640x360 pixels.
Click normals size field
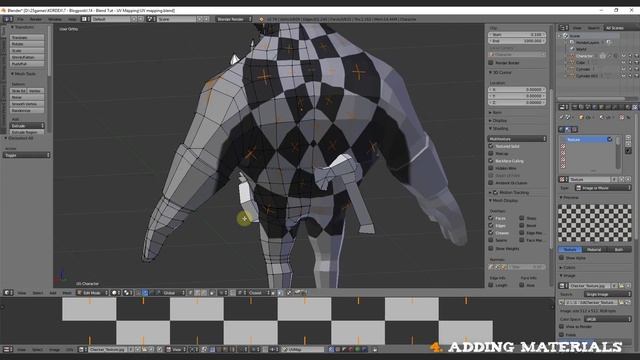(527, 267)
